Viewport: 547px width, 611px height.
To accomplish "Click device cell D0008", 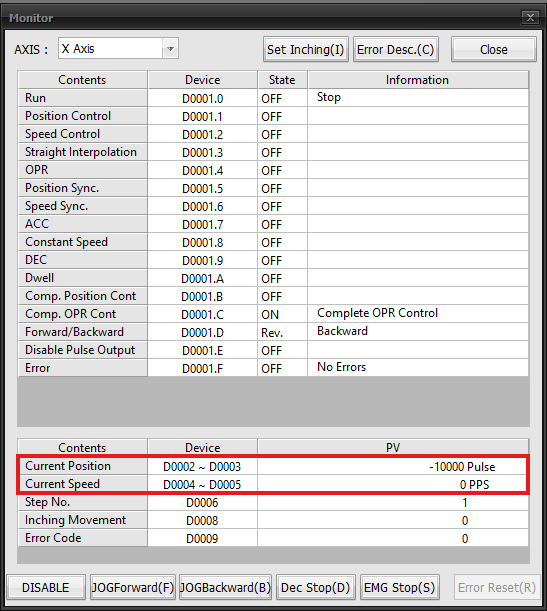I will 202,520.
